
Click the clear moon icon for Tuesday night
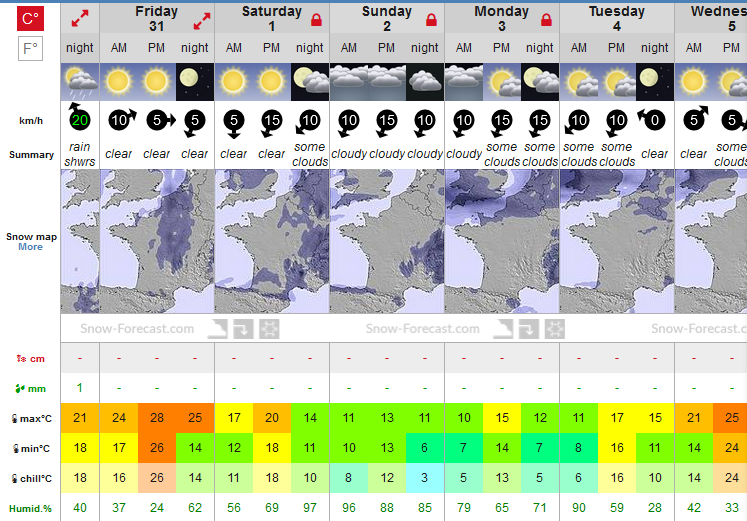click(655, 82)
